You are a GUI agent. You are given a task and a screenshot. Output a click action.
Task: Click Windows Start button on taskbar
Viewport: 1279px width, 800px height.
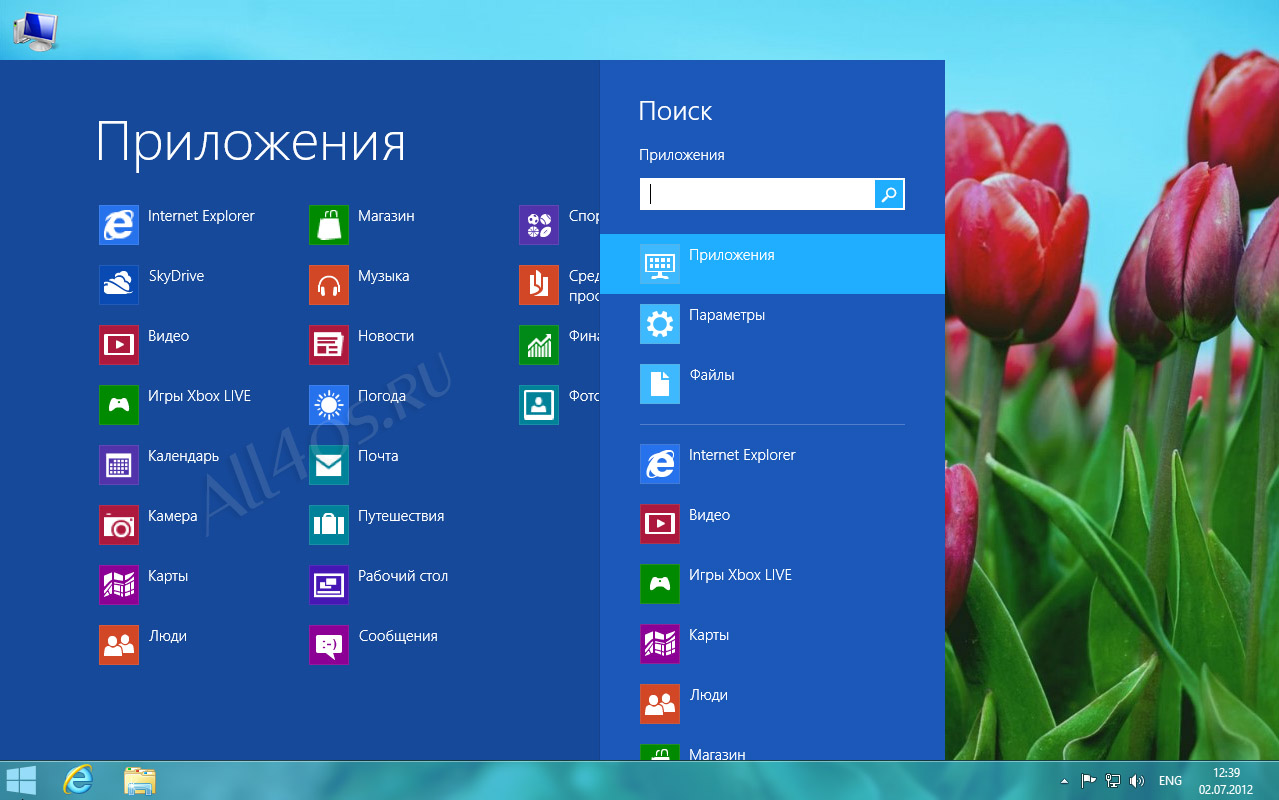[21, 780]
